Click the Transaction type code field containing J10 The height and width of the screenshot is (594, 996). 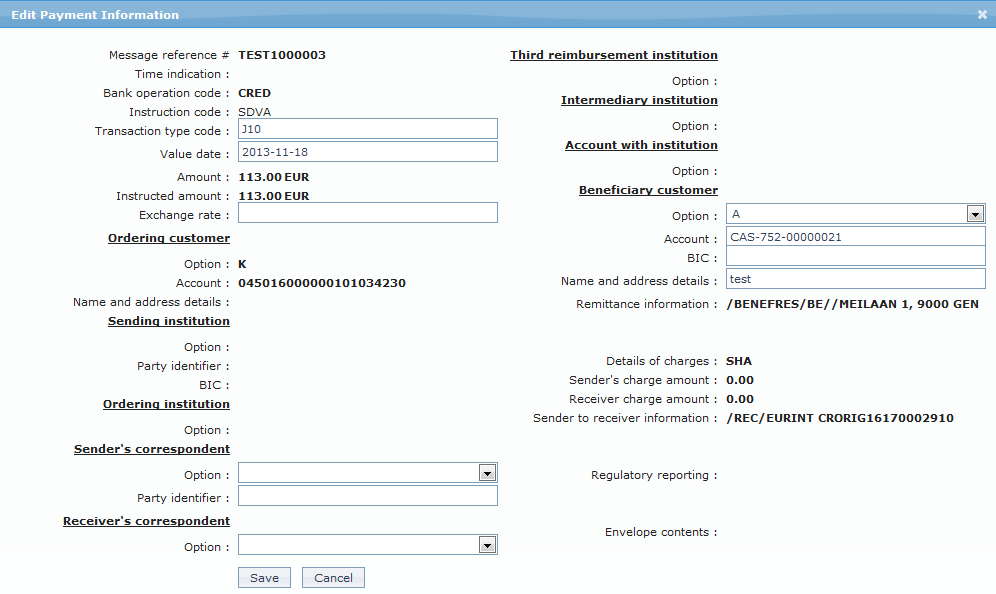tap(367, 128)
